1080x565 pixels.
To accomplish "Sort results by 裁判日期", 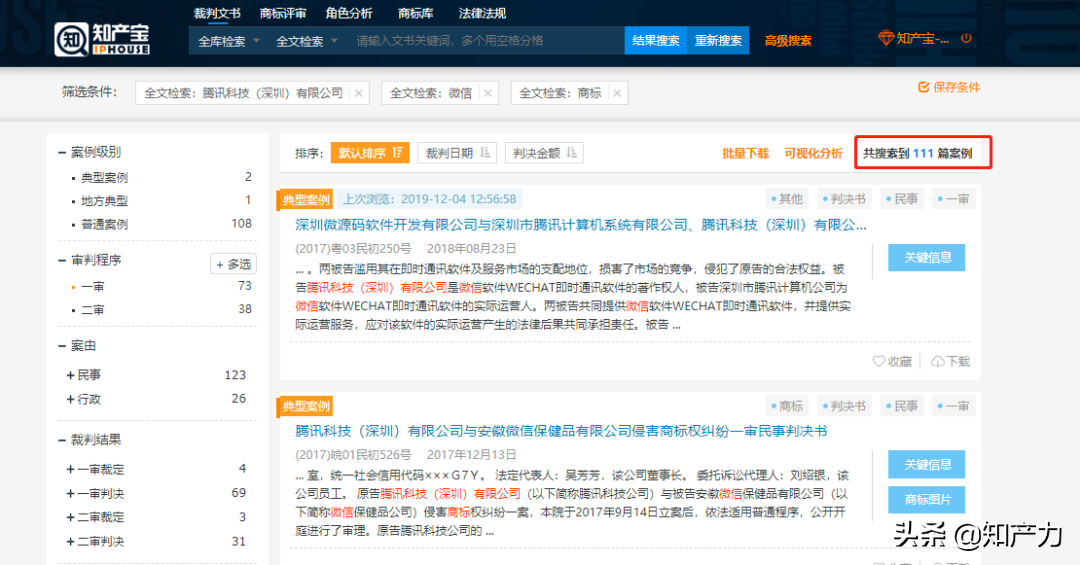I will (x=457, y=153).
